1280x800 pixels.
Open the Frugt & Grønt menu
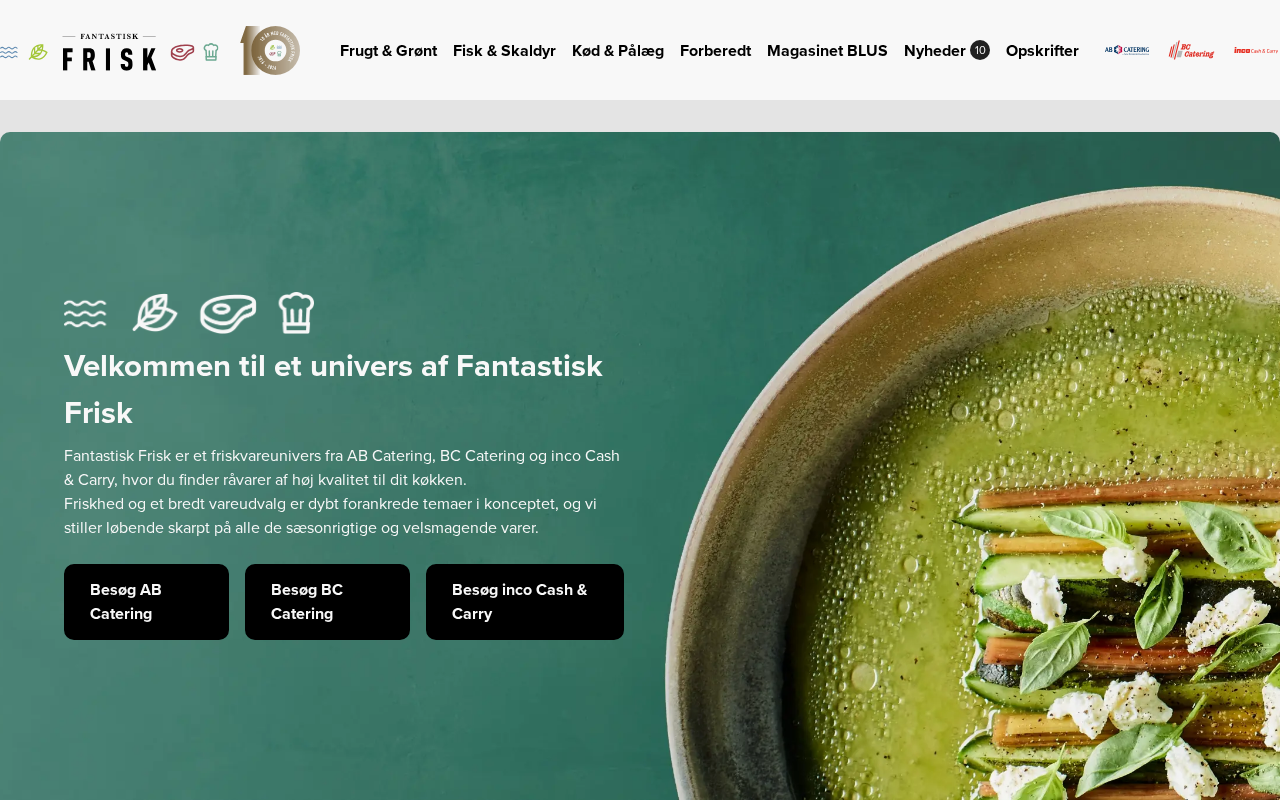[x=388, y=51]
